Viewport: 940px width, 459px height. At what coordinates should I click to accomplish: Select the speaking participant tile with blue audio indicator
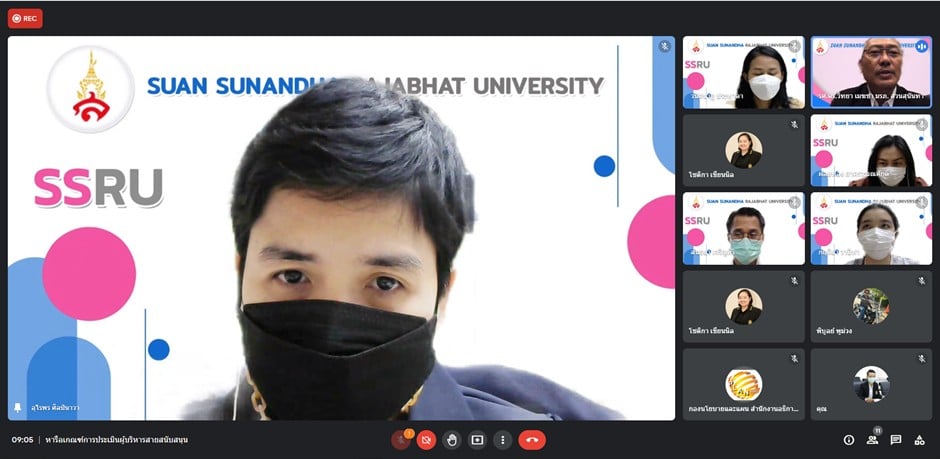[869, 72]
